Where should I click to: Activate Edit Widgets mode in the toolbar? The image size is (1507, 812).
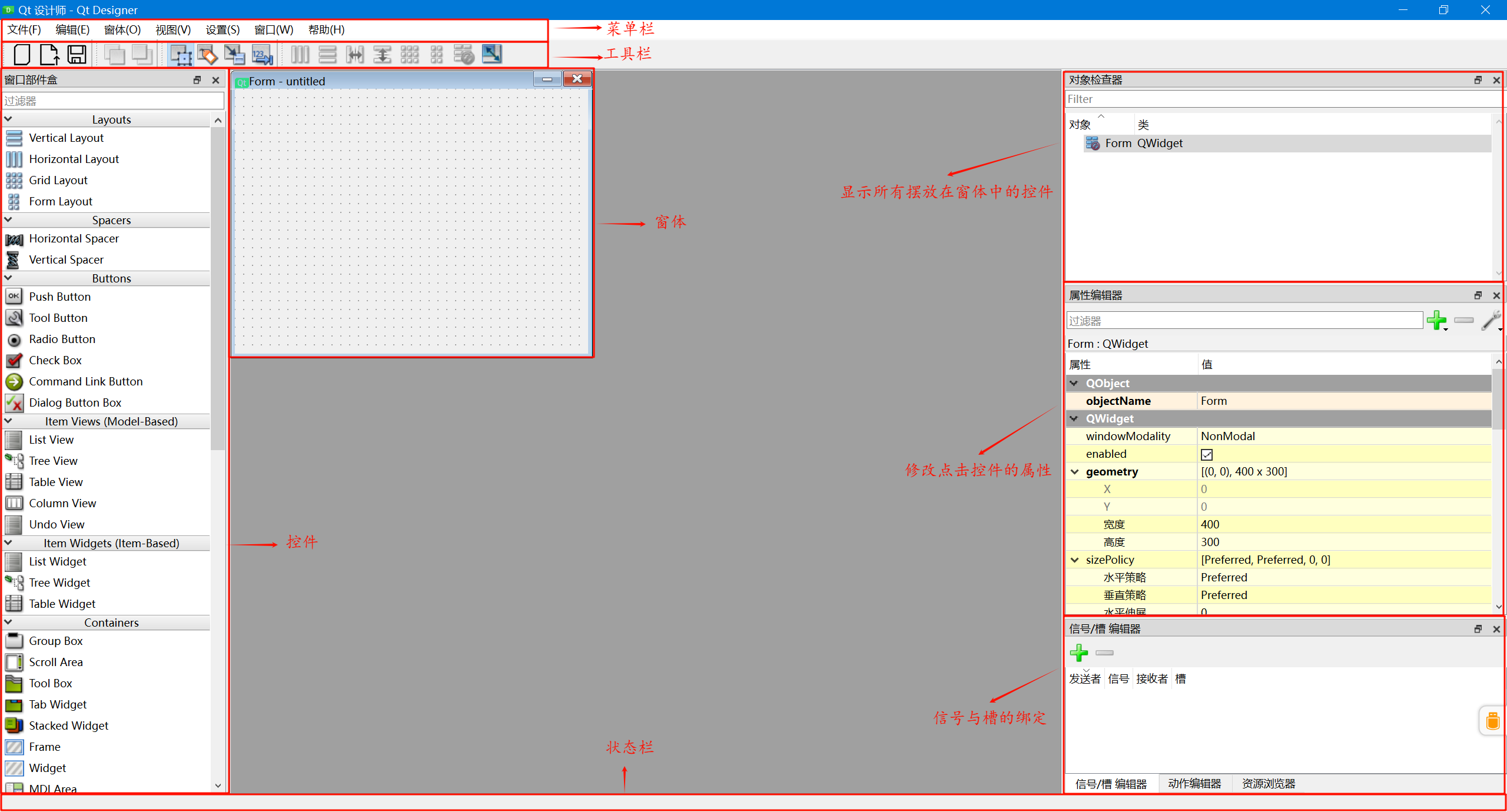[x=181, y=55]
